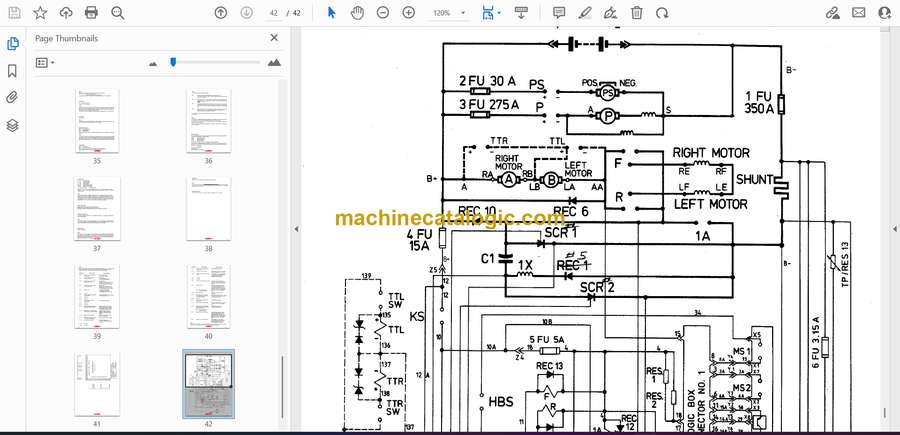
Task: Toggle the bookmarks panel icon
Action: click(x=12, y=71)
